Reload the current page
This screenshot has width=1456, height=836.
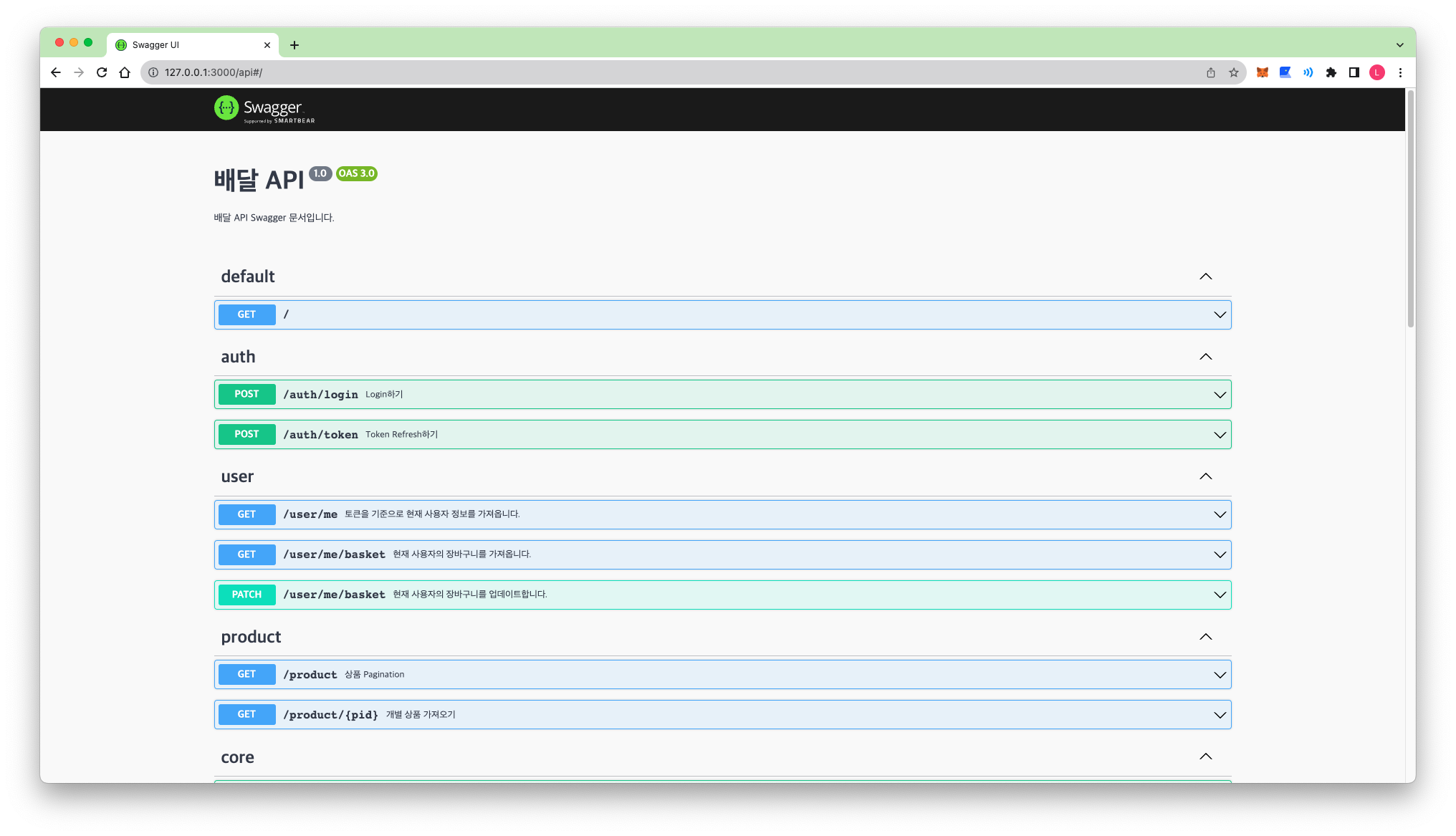click(x=102, y=72)
